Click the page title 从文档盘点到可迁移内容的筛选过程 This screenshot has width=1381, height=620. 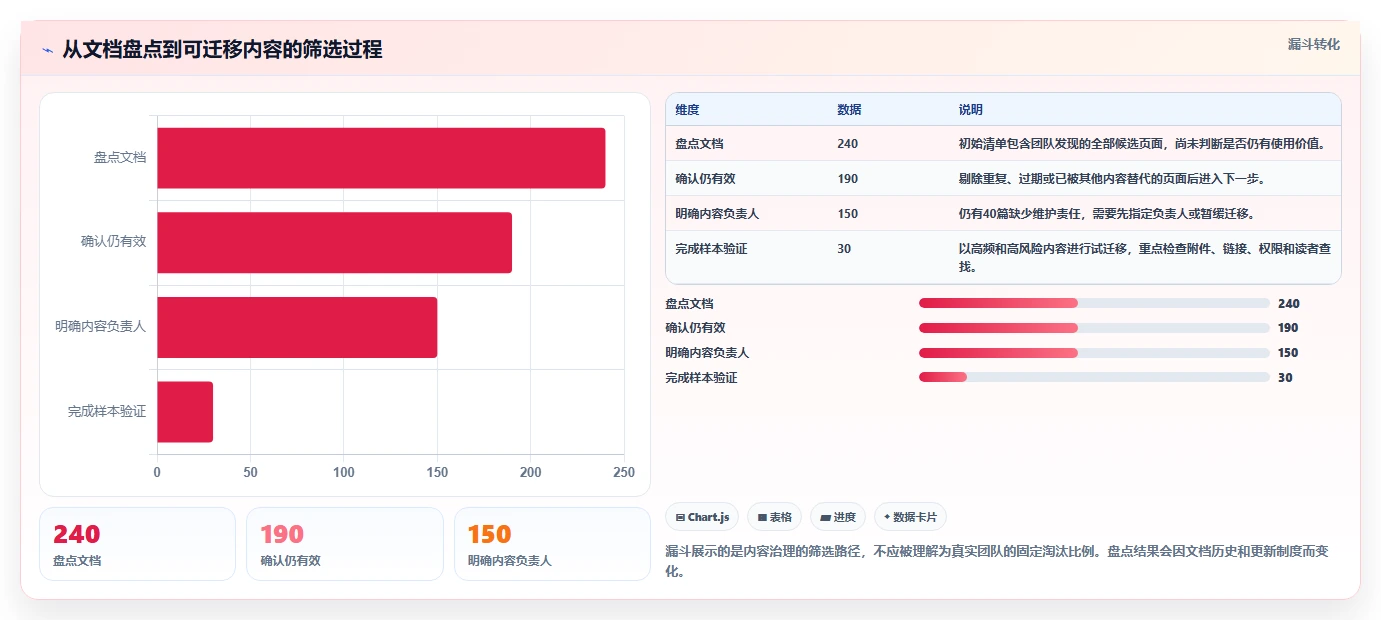(222, 50)
